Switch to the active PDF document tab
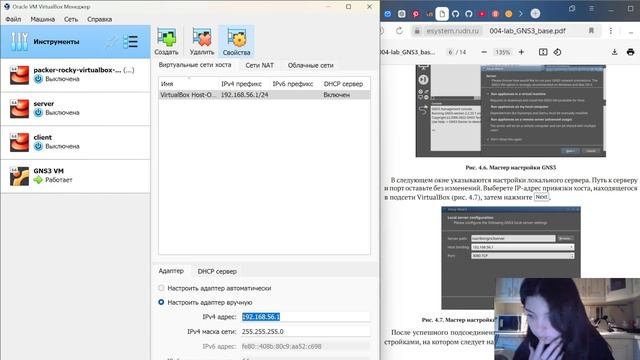Image resolution: width=640 pixels, height=360 pixels. [x=442, y=14]
